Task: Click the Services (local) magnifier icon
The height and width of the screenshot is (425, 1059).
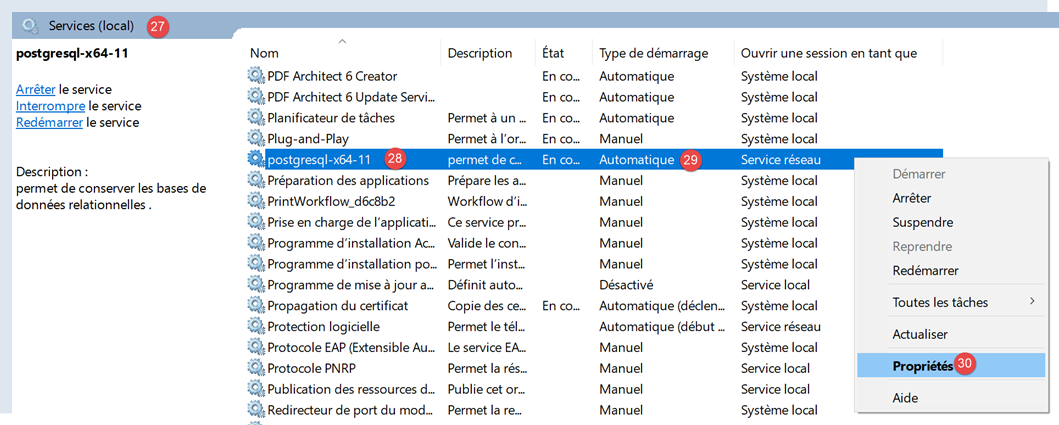Action: click(31, 26)
